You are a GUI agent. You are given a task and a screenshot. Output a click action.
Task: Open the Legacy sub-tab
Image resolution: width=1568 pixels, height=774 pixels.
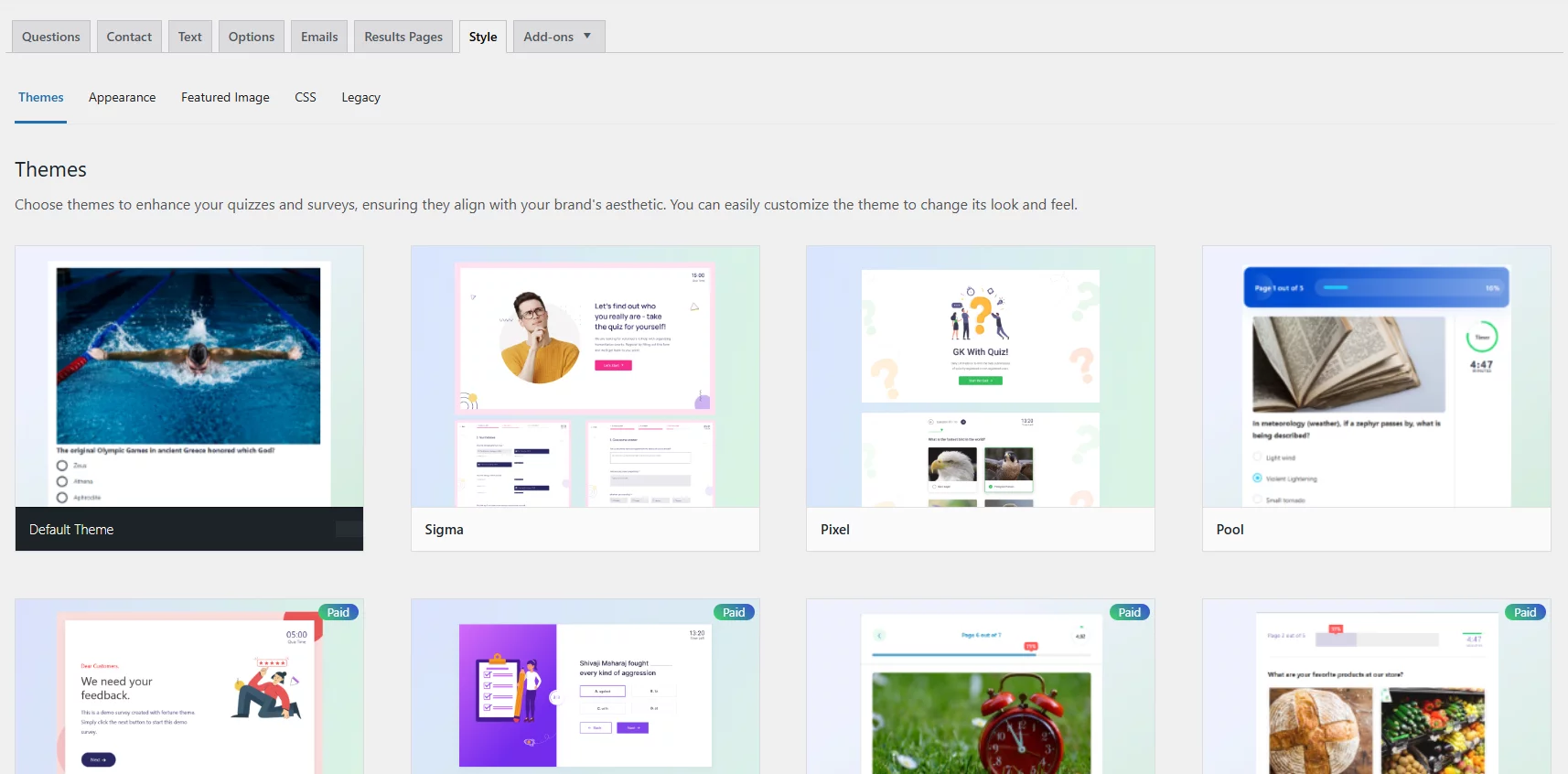click(x=360, y=97)
